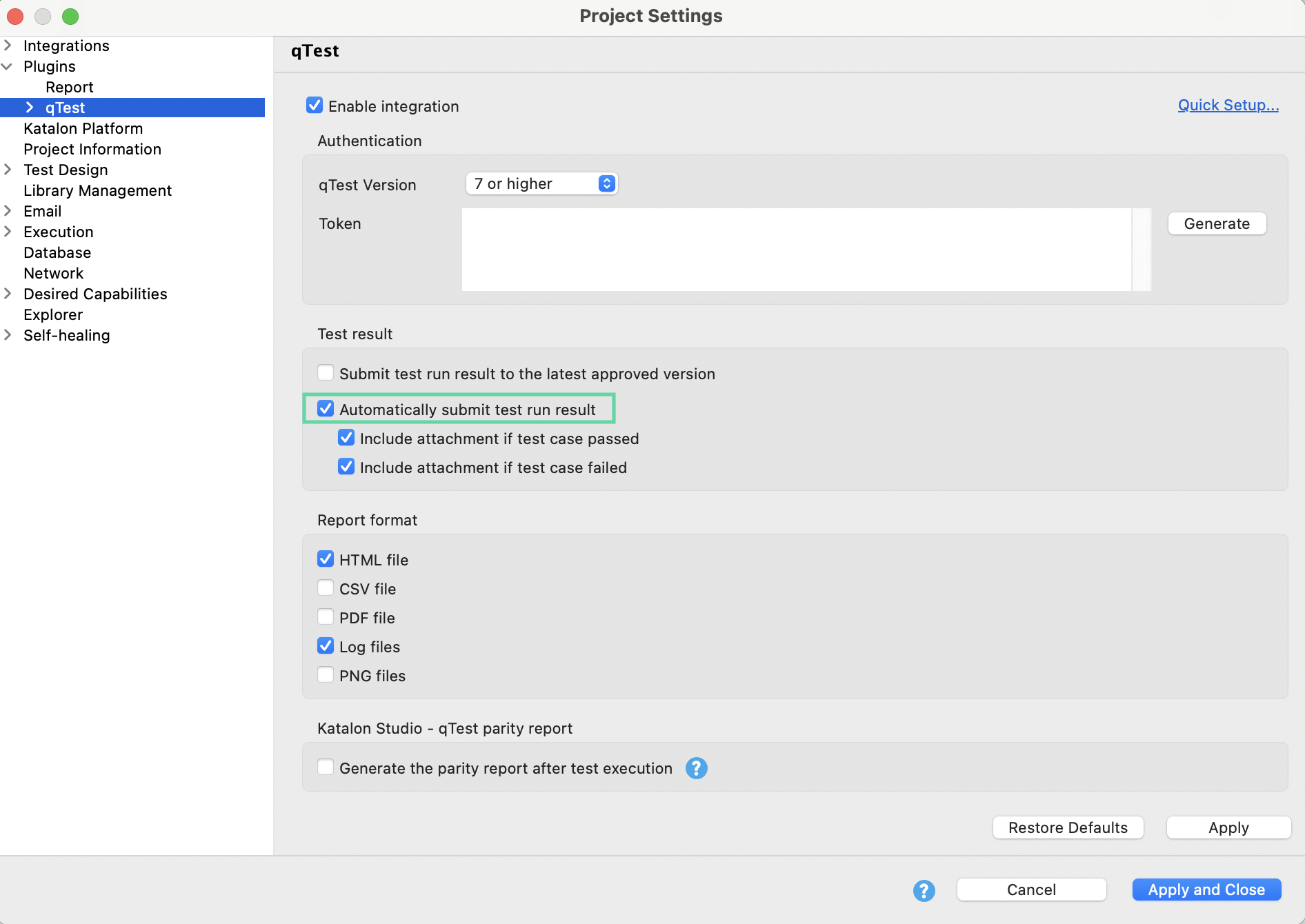This screenshot has width=1305, height=924.
Task: Open the parity report help tooltip
Action: coord(696,767)
